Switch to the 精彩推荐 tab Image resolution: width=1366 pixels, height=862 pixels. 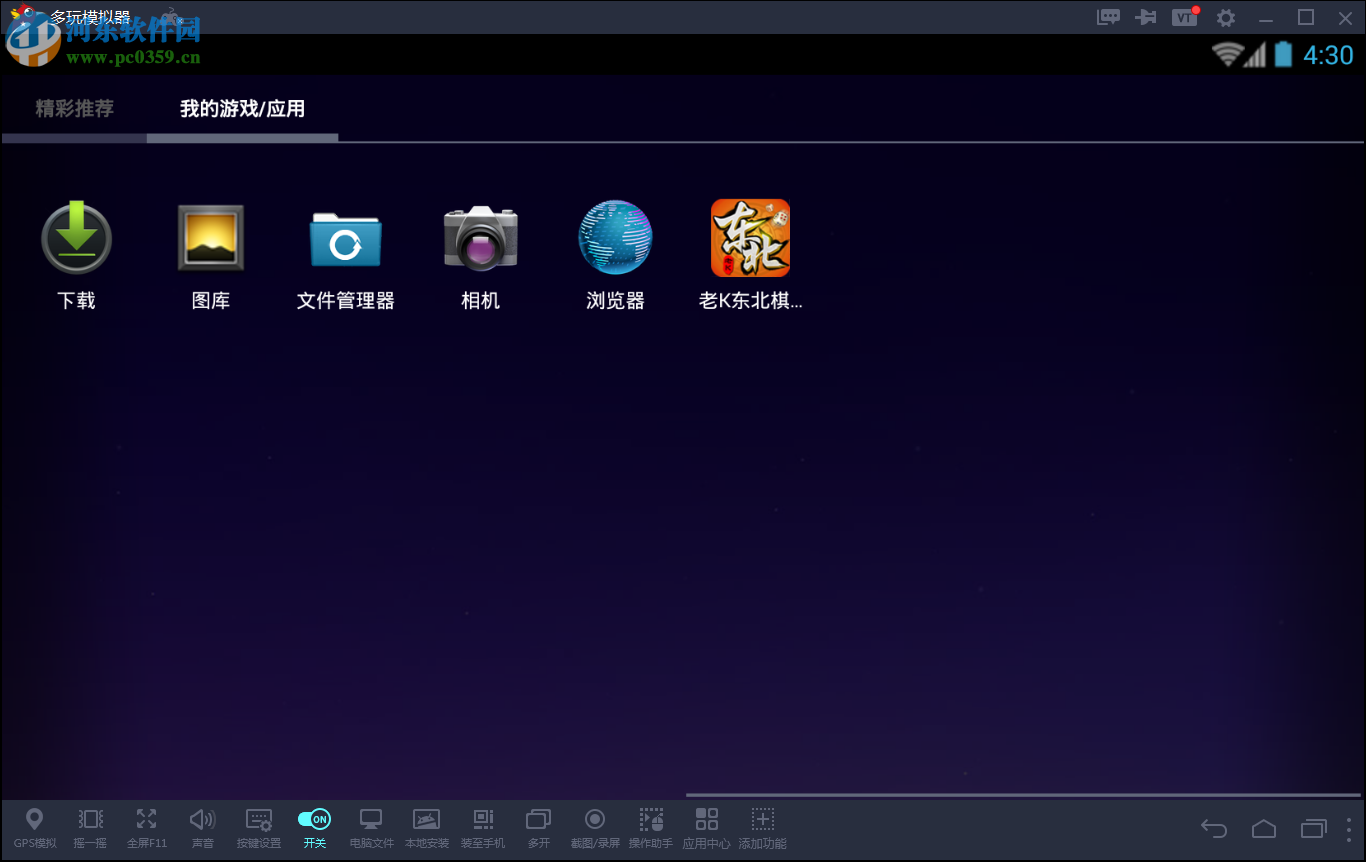tap(75, 108)
